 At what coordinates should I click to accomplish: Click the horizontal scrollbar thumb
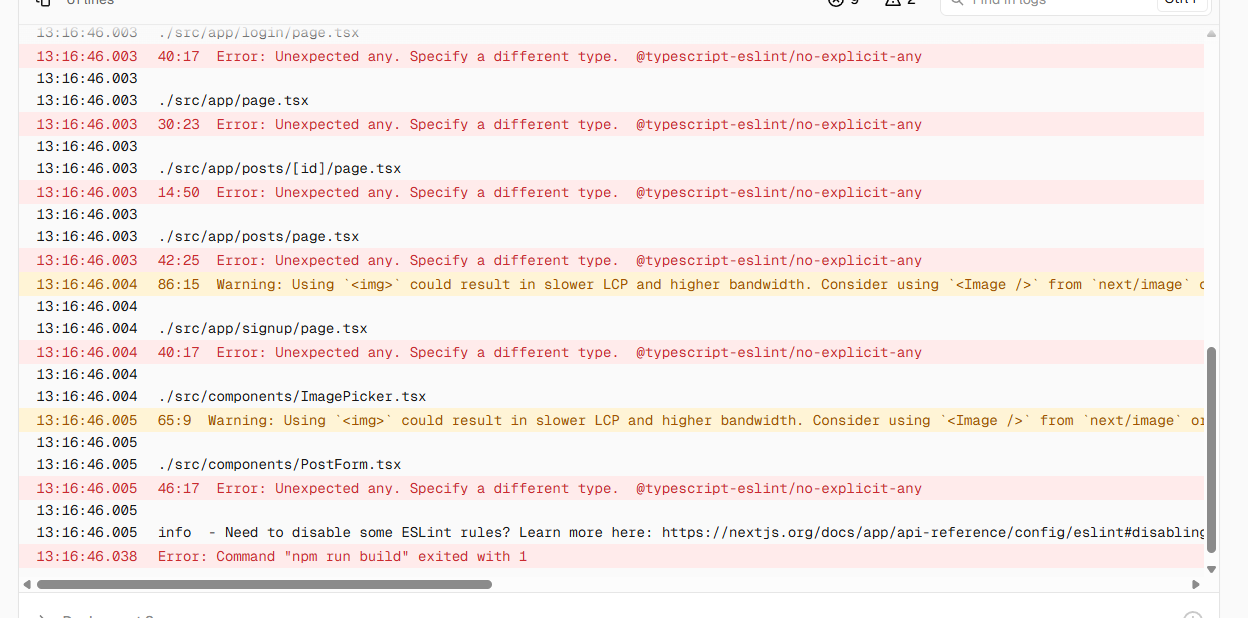[x=264, y=584]
